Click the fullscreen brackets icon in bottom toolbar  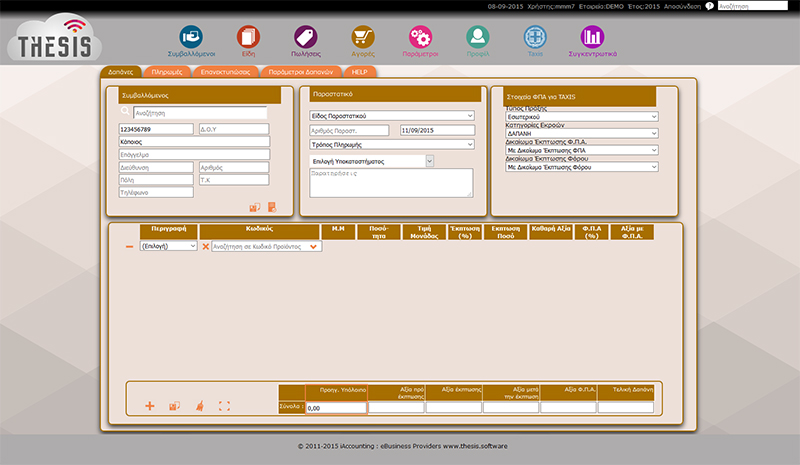224,406
